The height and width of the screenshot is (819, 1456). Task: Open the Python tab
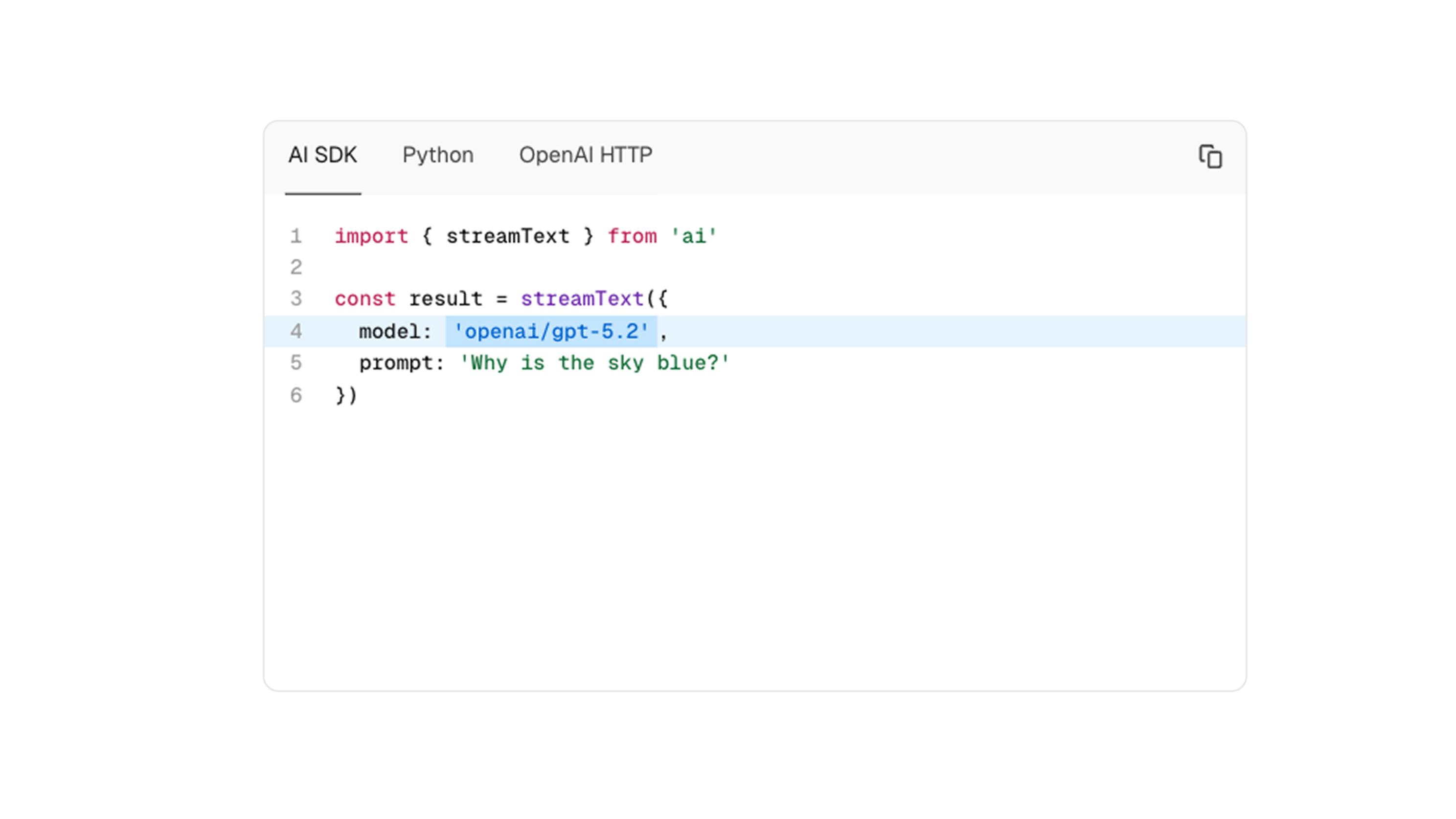point(437,155)
